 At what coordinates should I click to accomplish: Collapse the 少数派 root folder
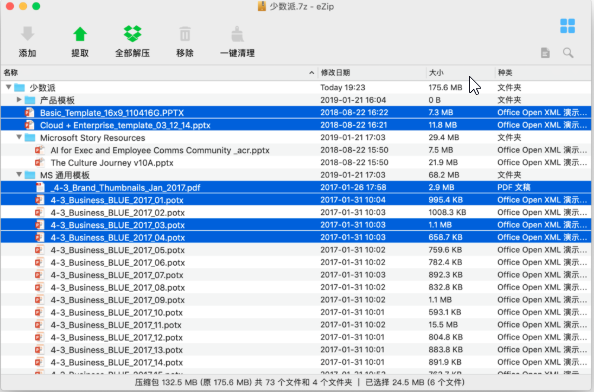coord(8,87)
